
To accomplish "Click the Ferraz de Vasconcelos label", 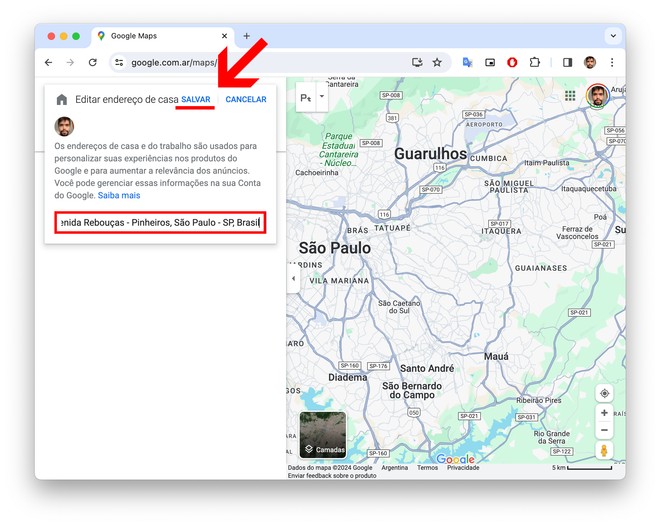I will click(577, 232).
